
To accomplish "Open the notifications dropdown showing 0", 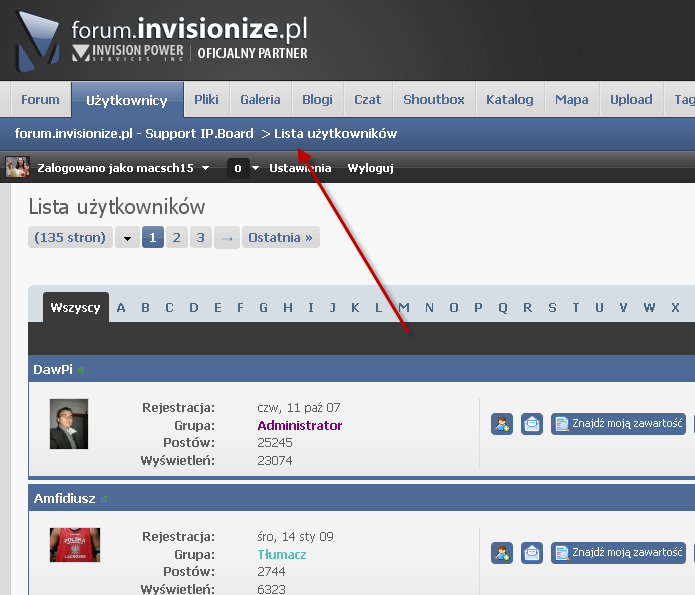I will click(x=243, y=168).
